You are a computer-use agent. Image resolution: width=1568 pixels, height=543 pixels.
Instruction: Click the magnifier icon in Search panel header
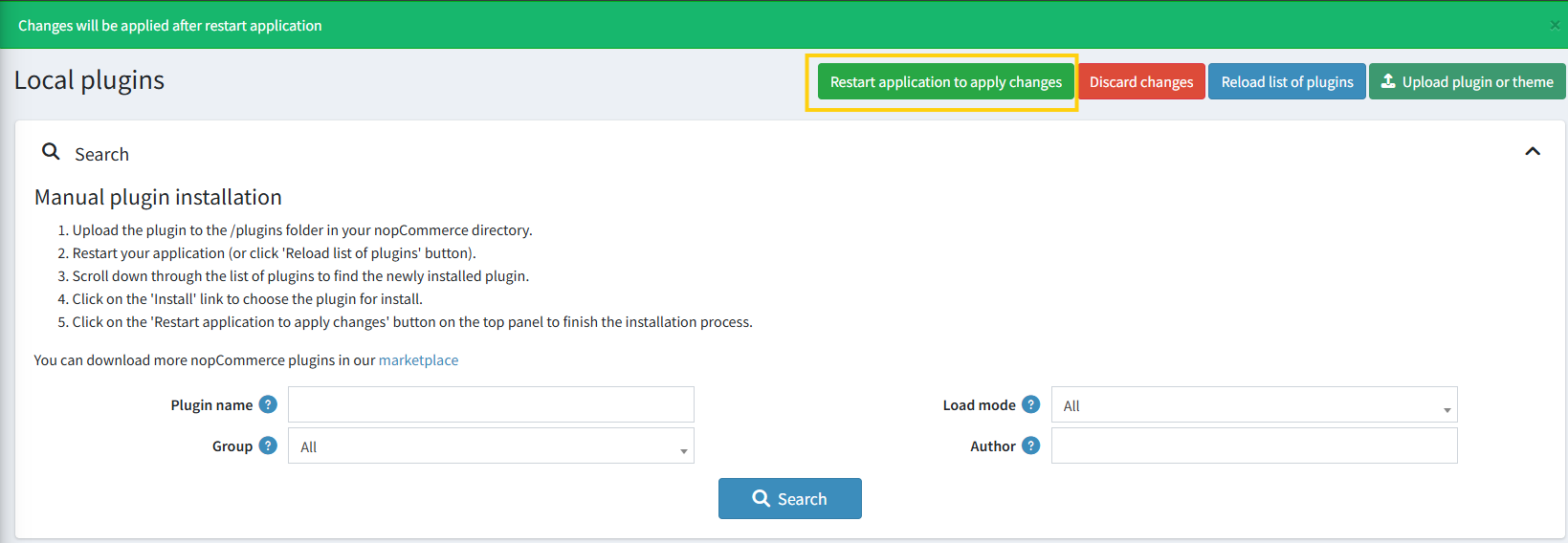(x=51, y=152)
